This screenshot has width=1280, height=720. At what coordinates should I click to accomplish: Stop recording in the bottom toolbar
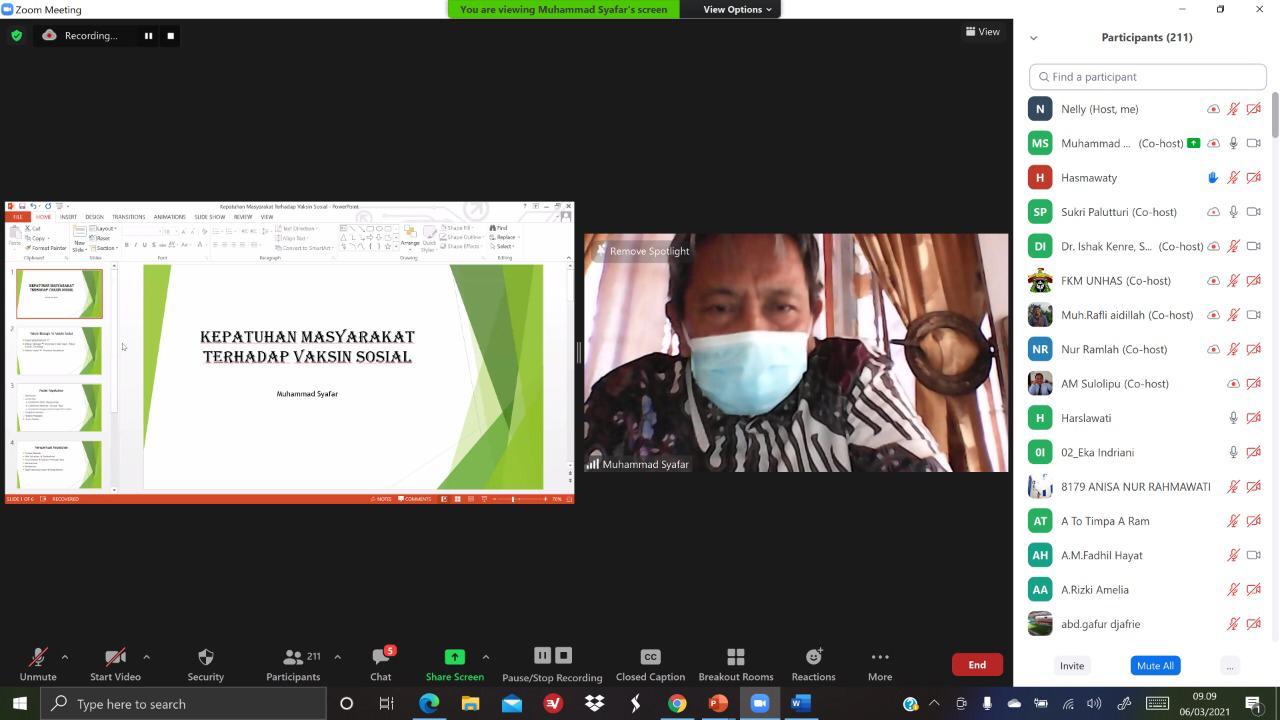pos(563,656)
